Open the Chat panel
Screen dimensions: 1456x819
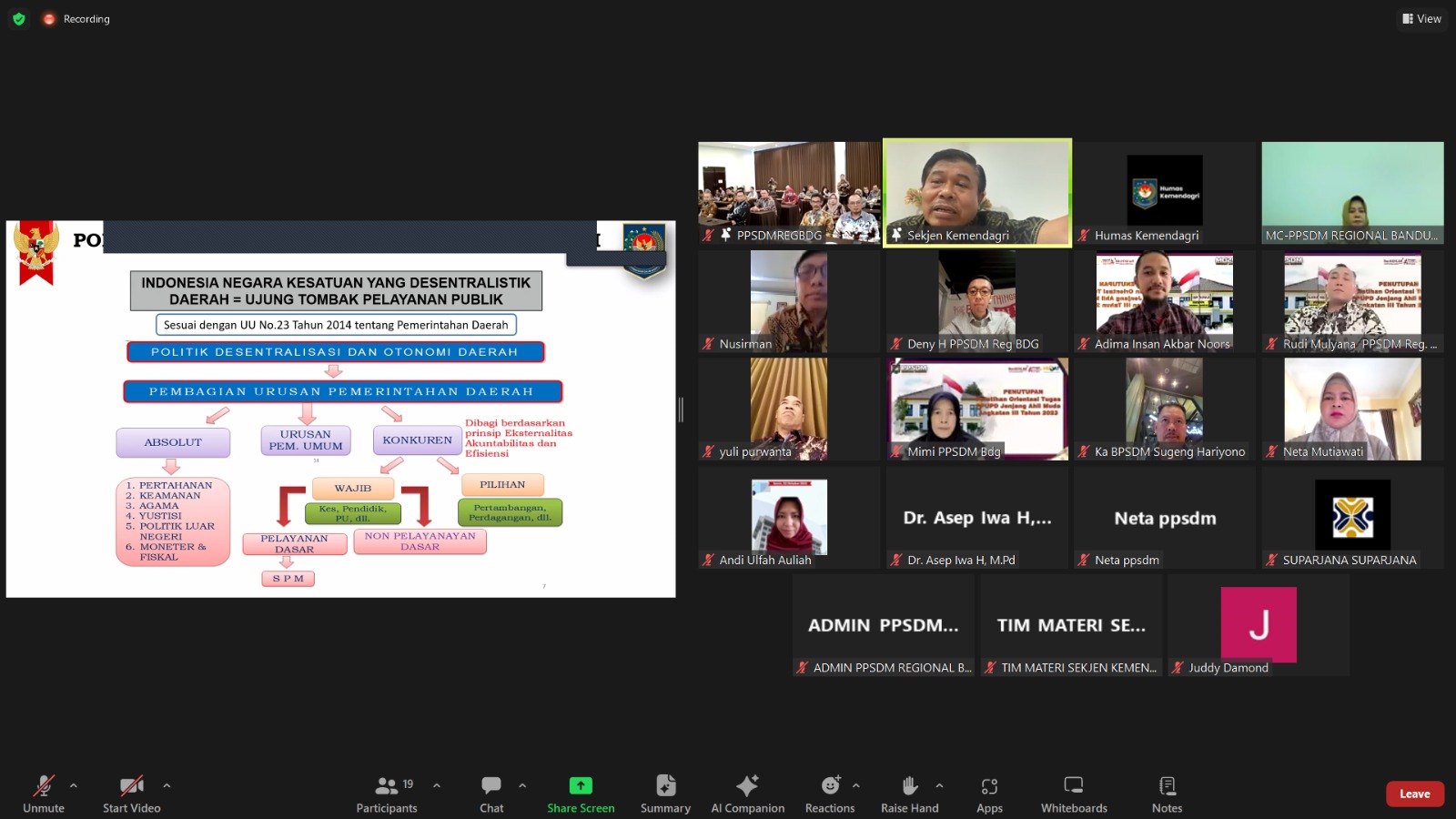click(x=491, y=793)
